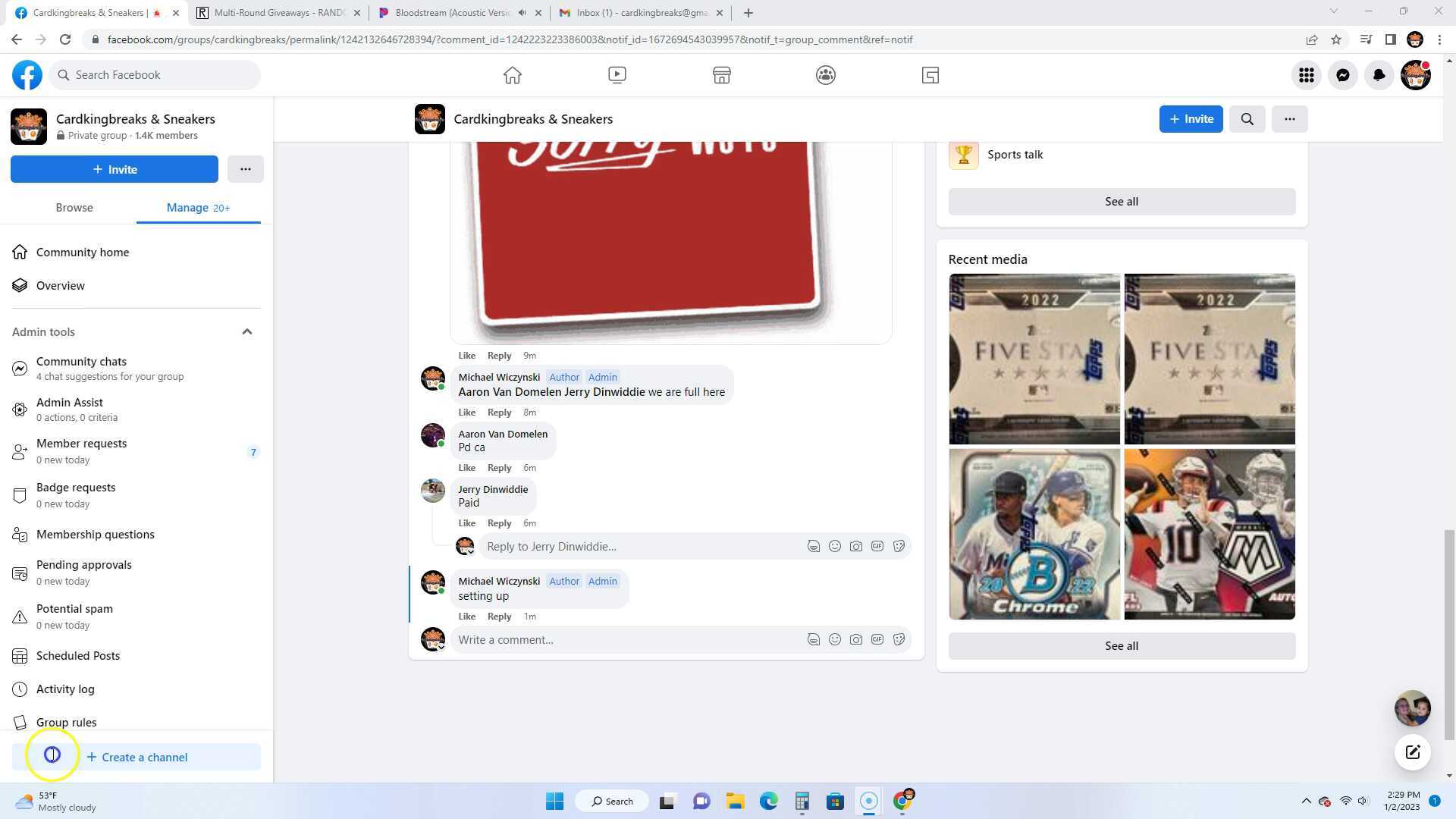
Task: Mute audio on Bloodstream browser tab
Action: tap(522, 13)
